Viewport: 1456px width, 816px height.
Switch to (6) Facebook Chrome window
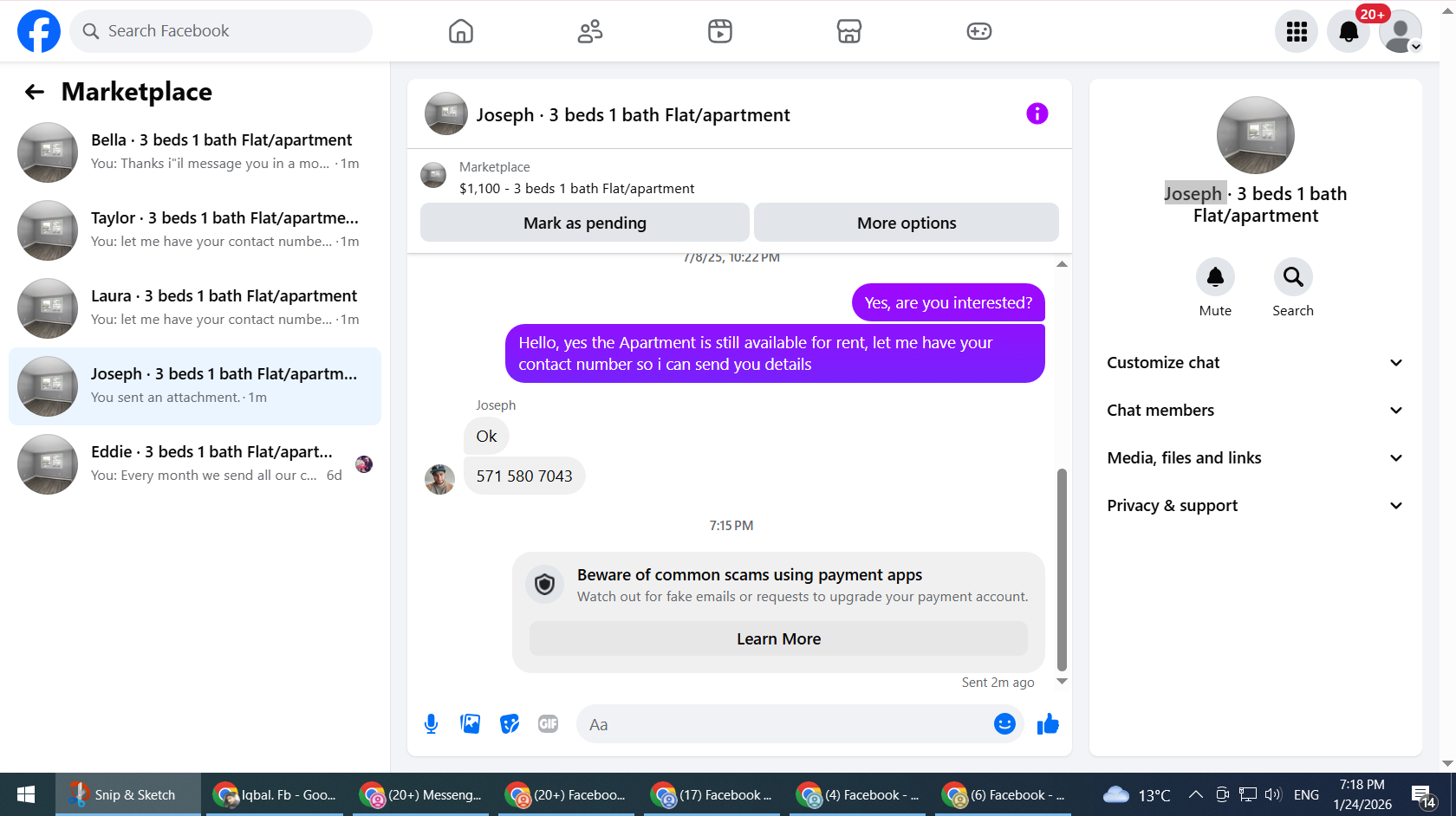[x=1002, y=794]
